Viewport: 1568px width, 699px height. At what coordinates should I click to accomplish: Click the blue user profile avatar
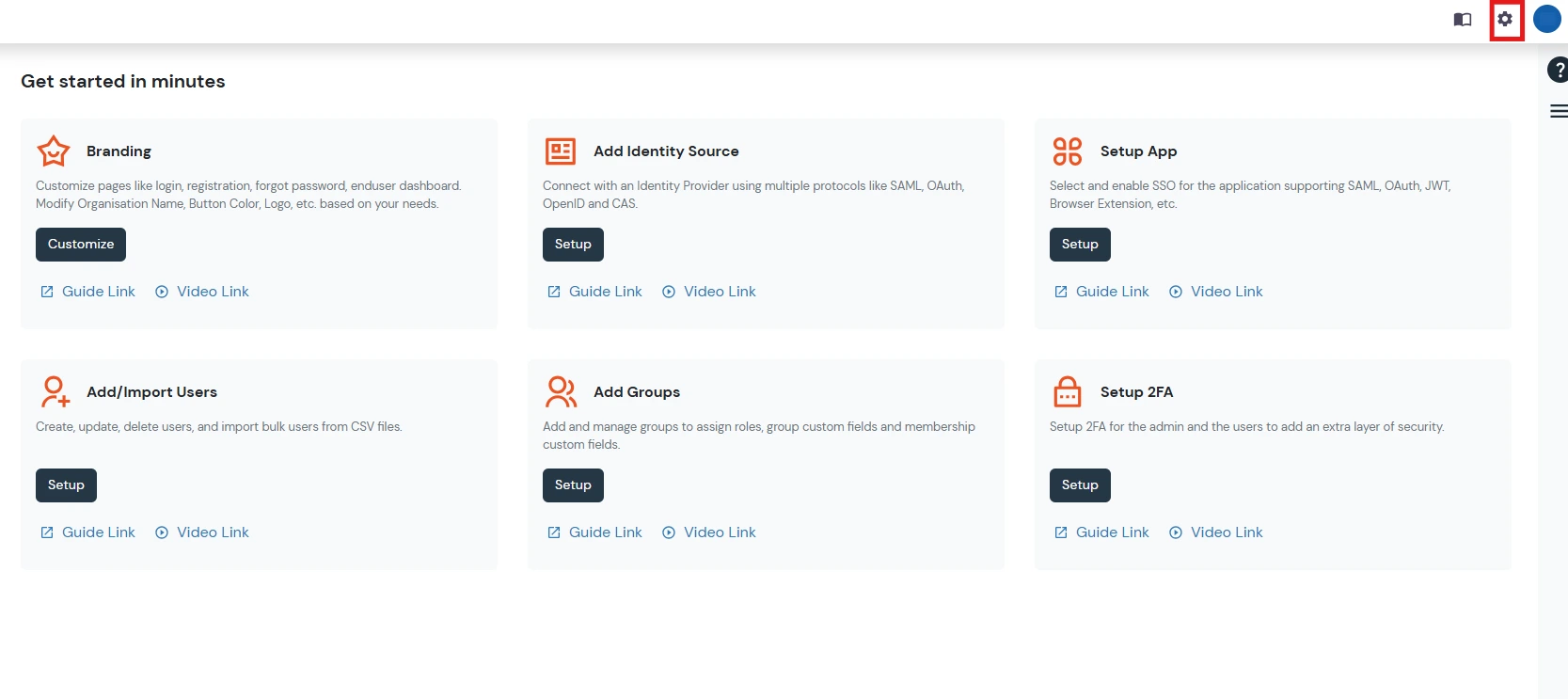(x=1546, y=19)
